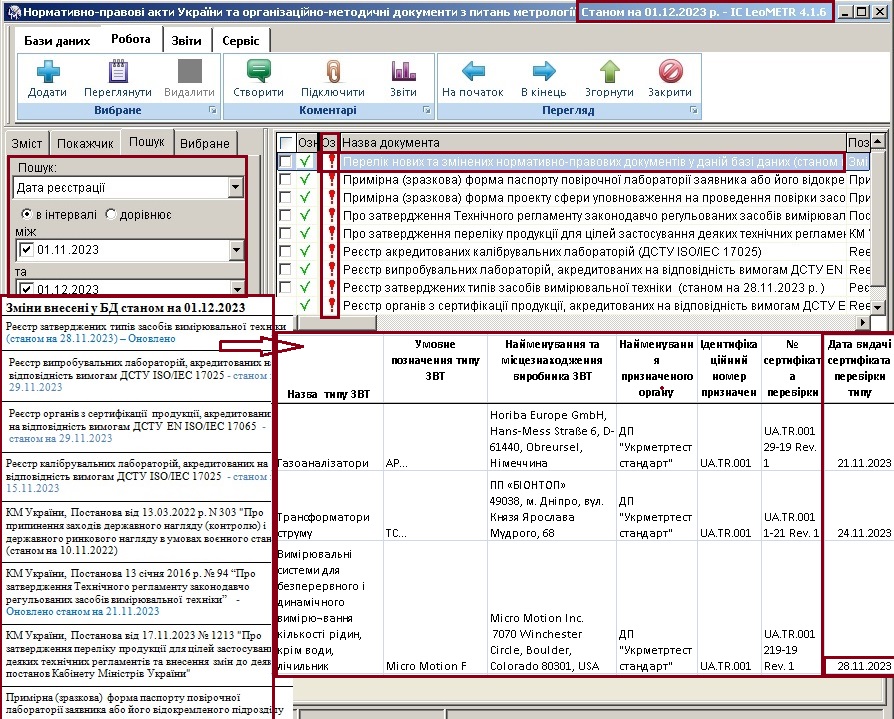Image resolution: width=894 pixels, height=719 pixels.
Task: Expand the Перегляд group dialog launcher
Action: 693,110
